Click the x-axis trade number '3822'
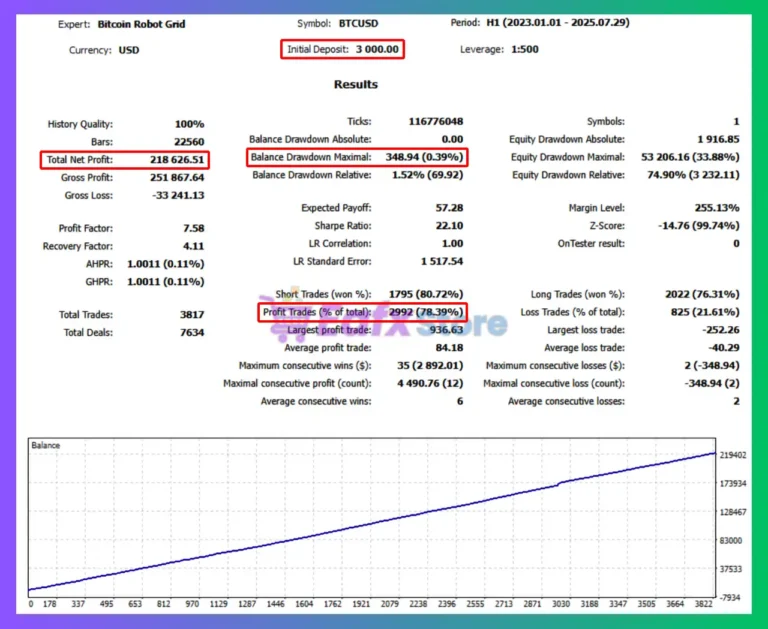768x629 pixels. pos(703,604)
